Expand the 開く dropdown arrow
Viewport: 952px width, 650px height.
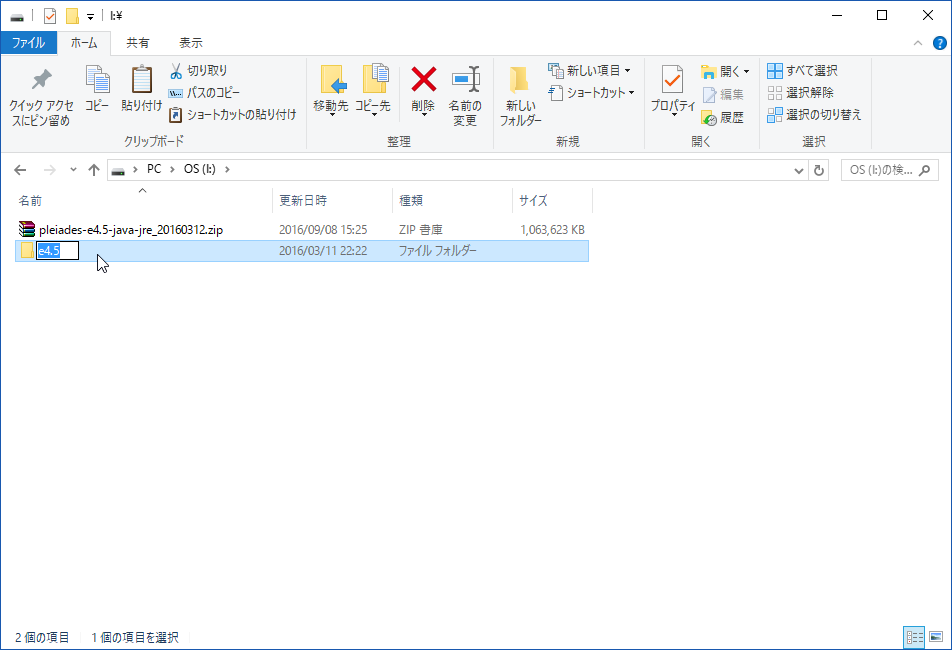(746, 72)
